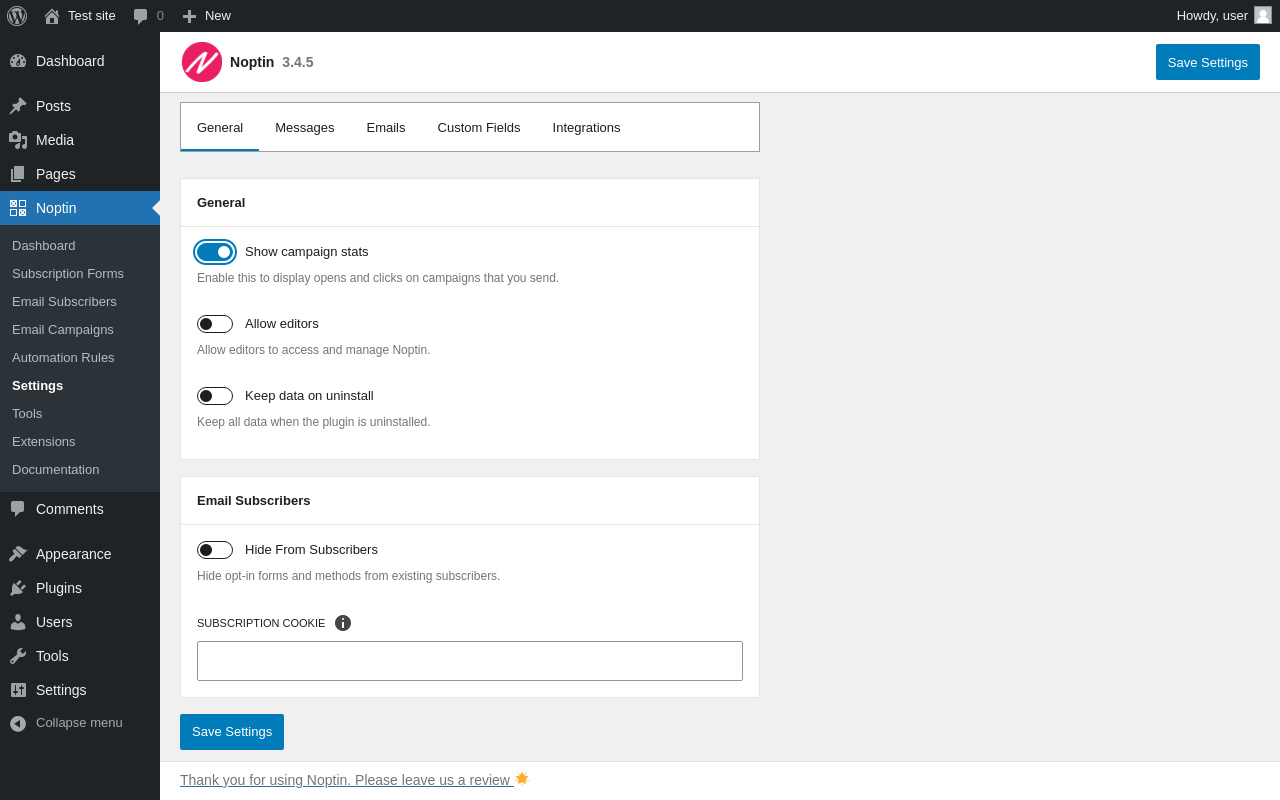
Task: Click the WordPress logo icon
Action: (x=17, y=16)
